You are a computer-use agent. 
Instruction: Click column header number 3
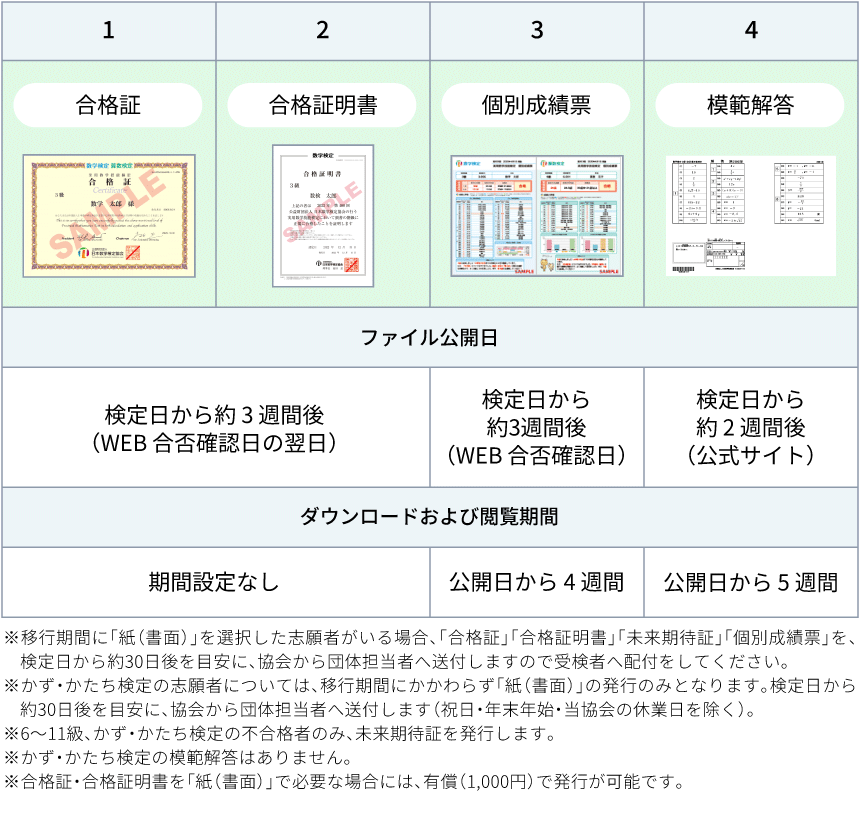pyautogui.click(x=537, y=31)
